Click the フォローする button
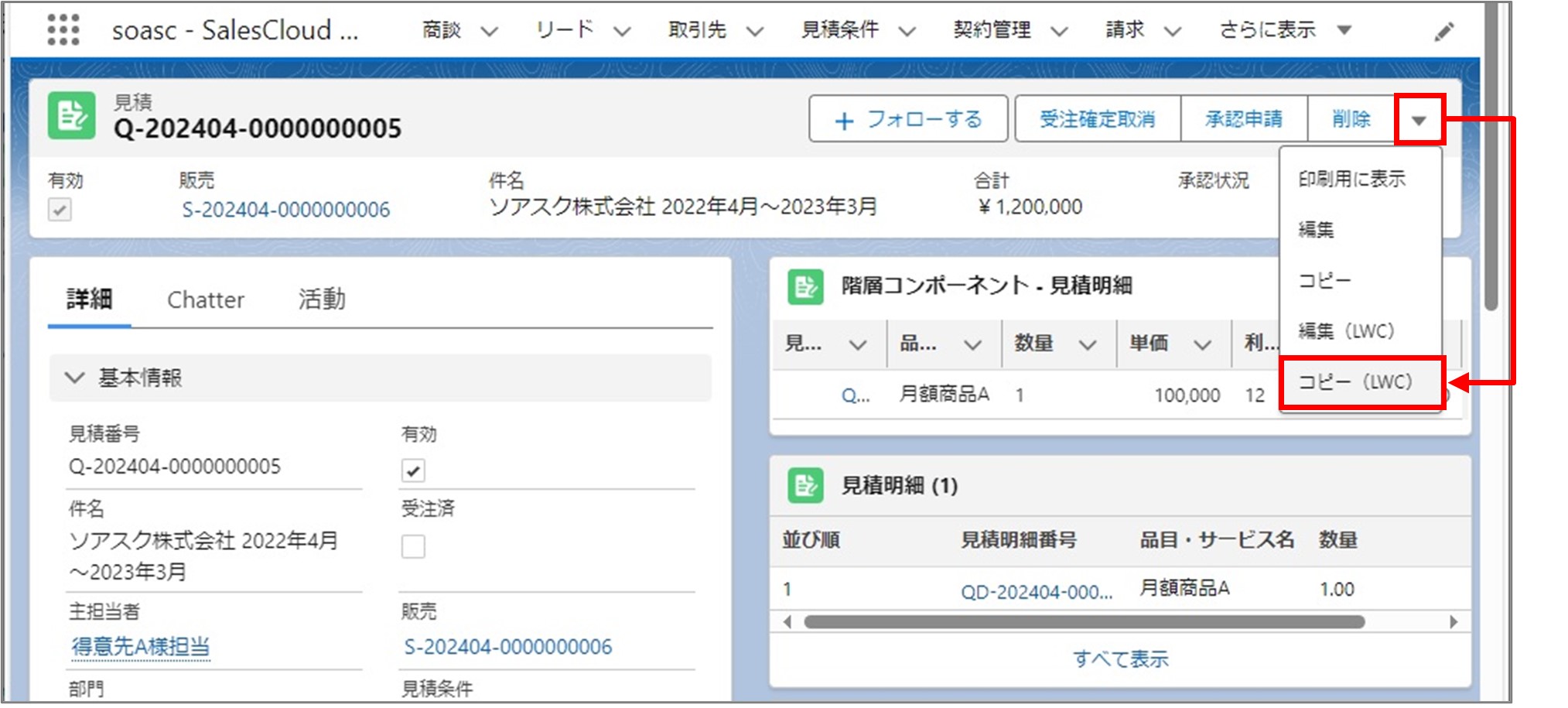 pyautogui.click(x=908, y=119)
